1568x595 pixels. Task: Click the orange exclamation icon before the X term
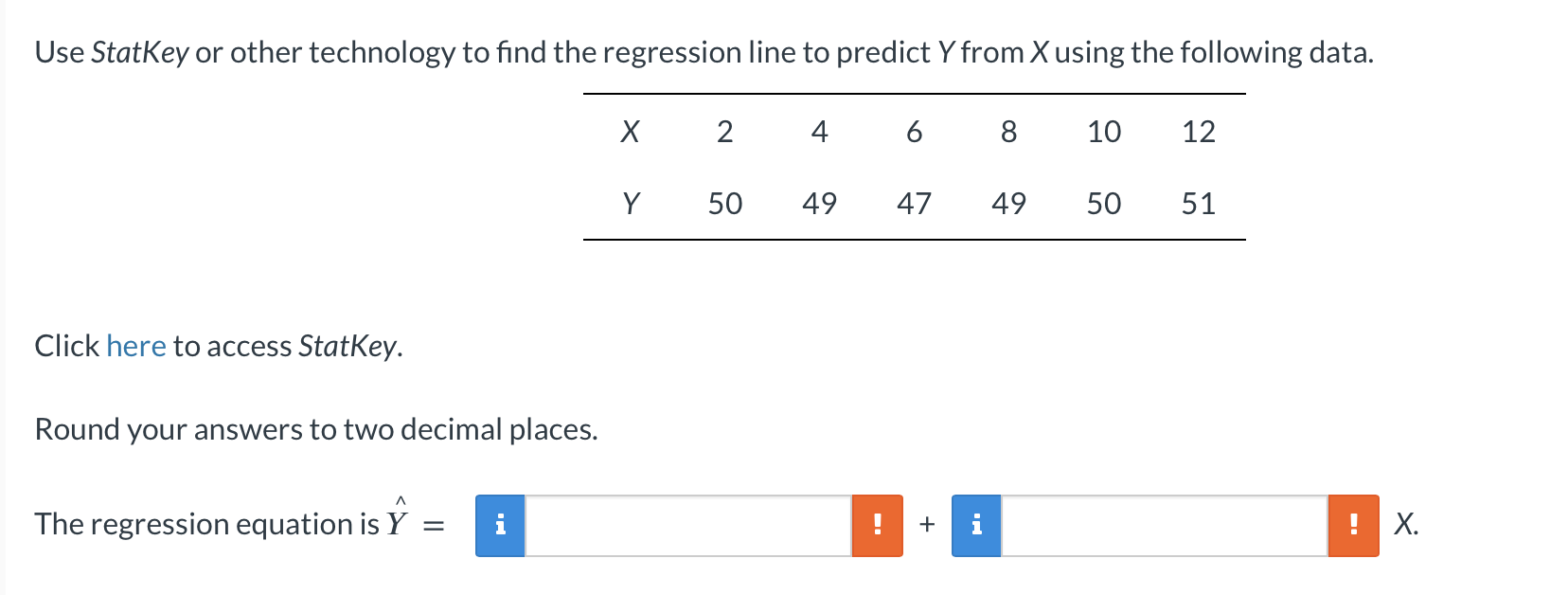click(1354, 525)
